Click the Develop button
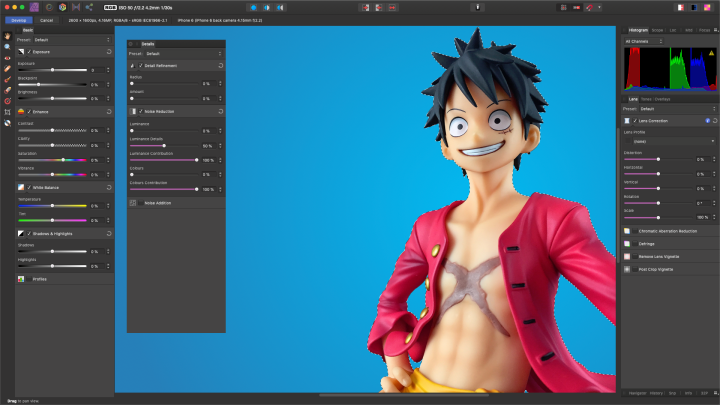 point(19,20)
